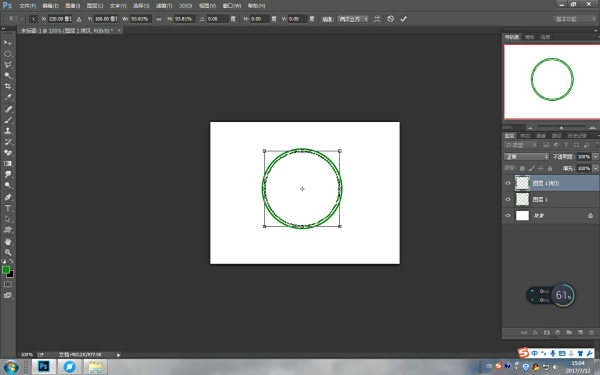Open the 3D menu in the menu bar
Viewport: 600px width, 375px height.
185,6
